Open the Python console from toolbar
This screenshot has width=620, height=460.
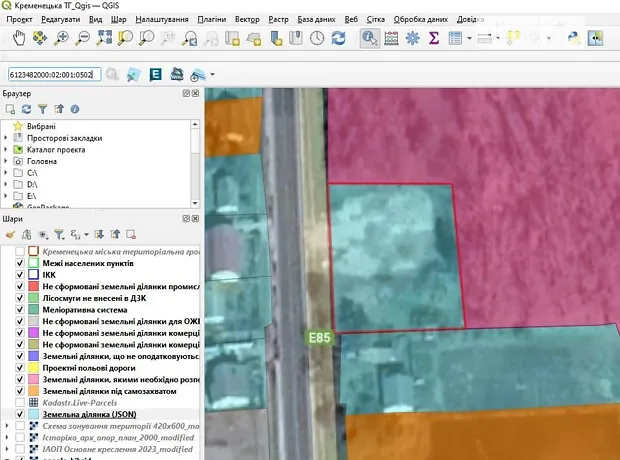[575, 38]
